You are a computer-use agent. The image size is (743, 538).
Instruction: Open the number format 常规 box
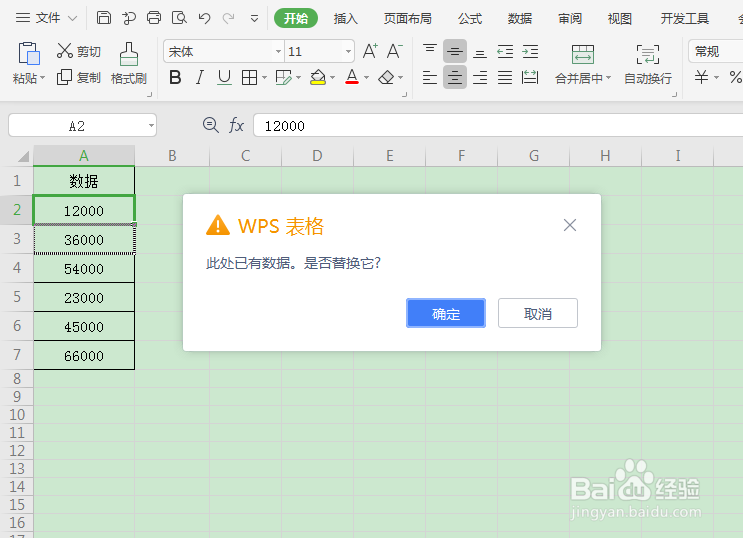coord(716,51)
